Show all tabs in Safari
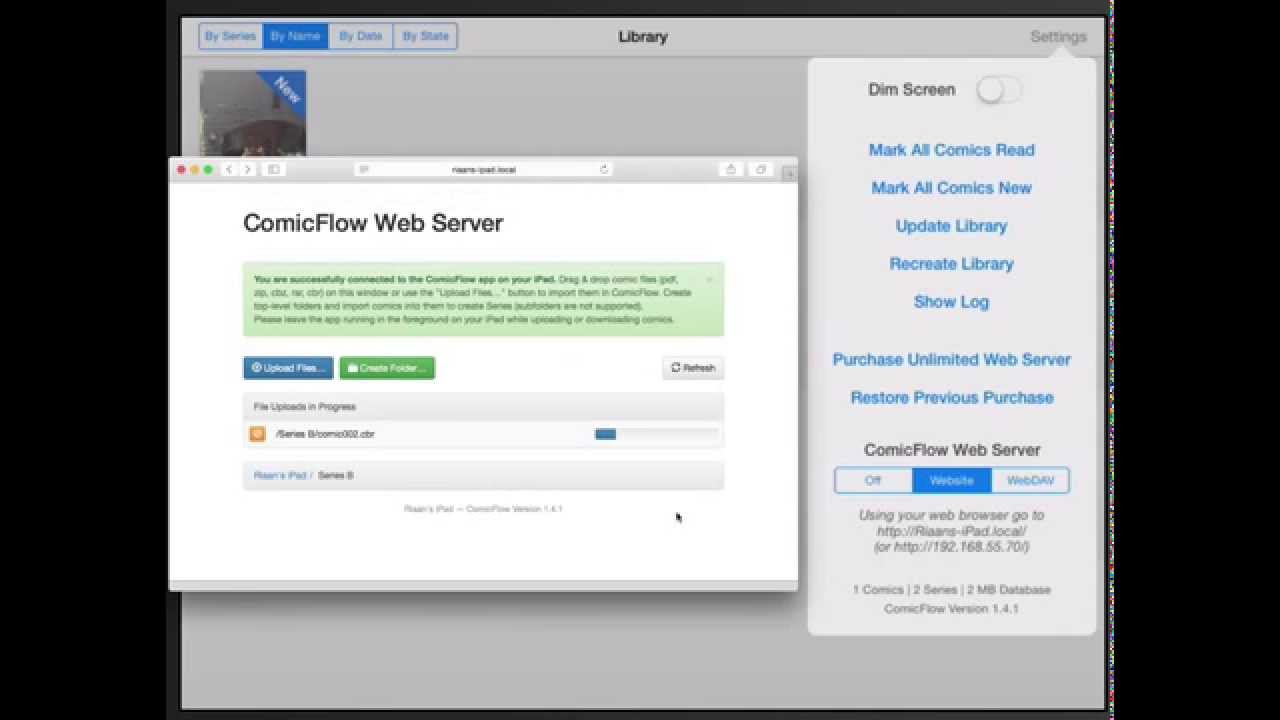This screenshot has height=720, width=1280. click(x=761, y=170)
